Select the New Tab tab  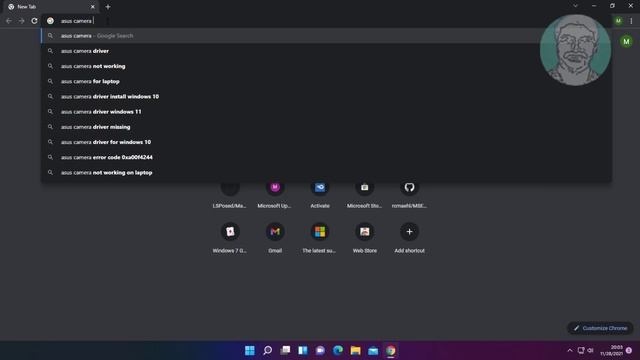[x=51, y=7]
